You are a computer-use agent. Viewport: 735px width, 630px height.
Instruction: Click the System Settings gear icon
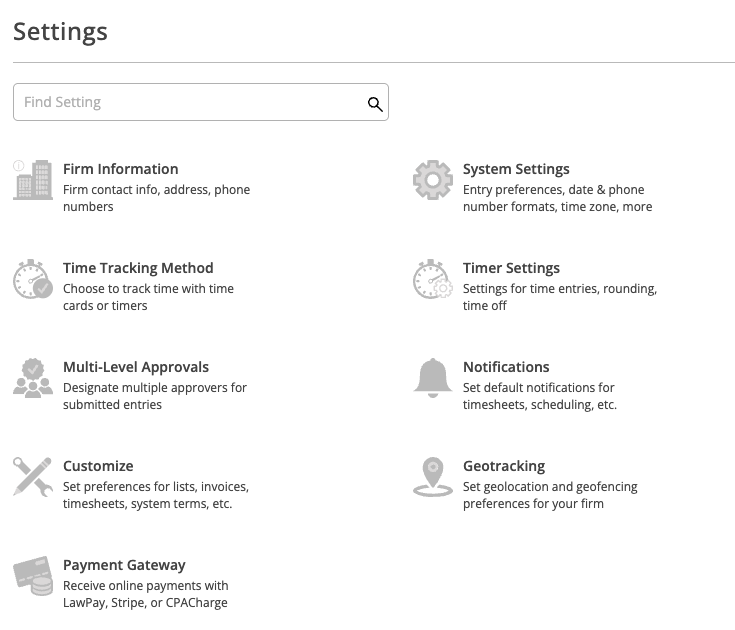[433, 180]
